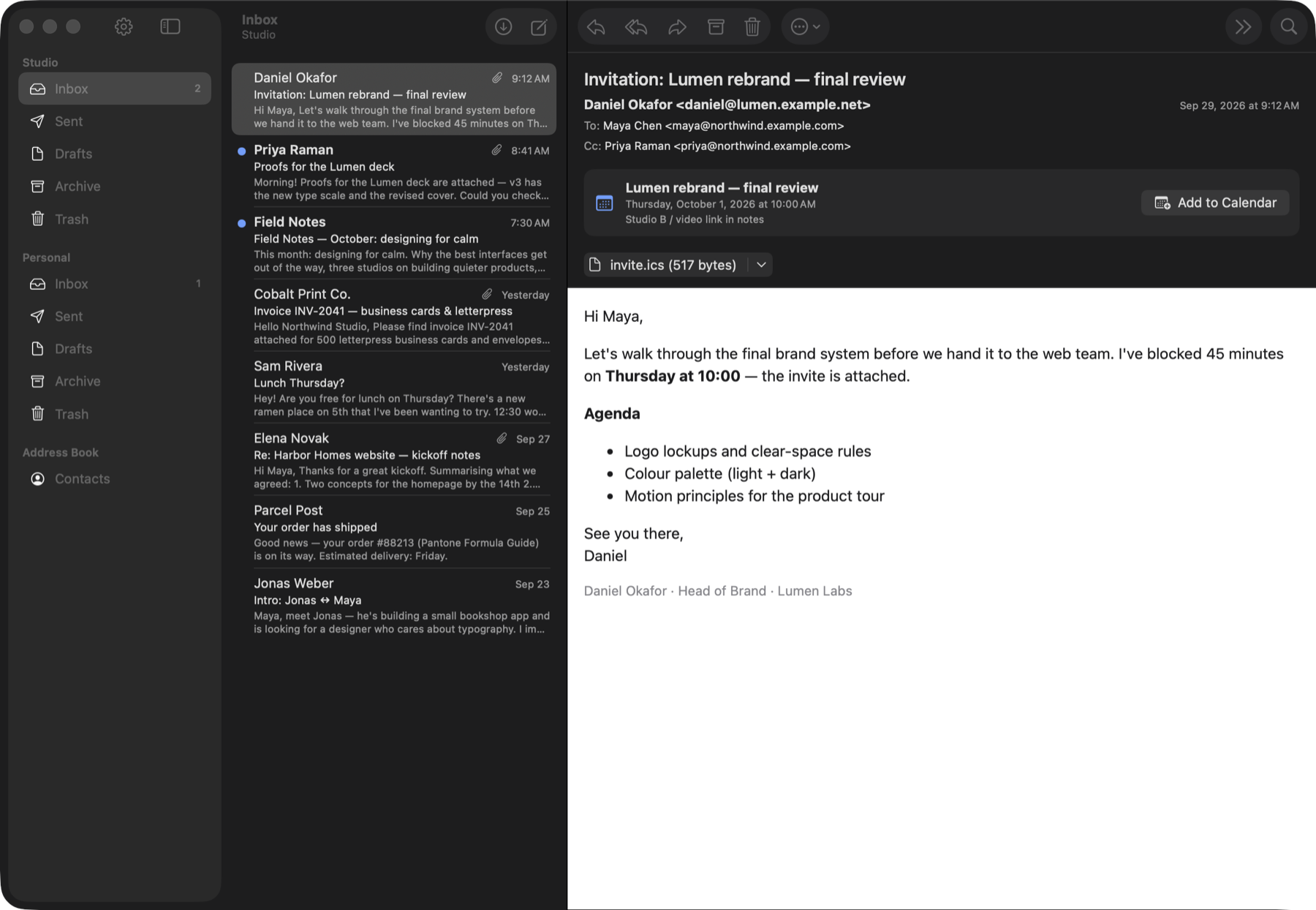Click the unread dot on Field Notes message
Viewport: 1316px width, 910px height.
point(241,223)
